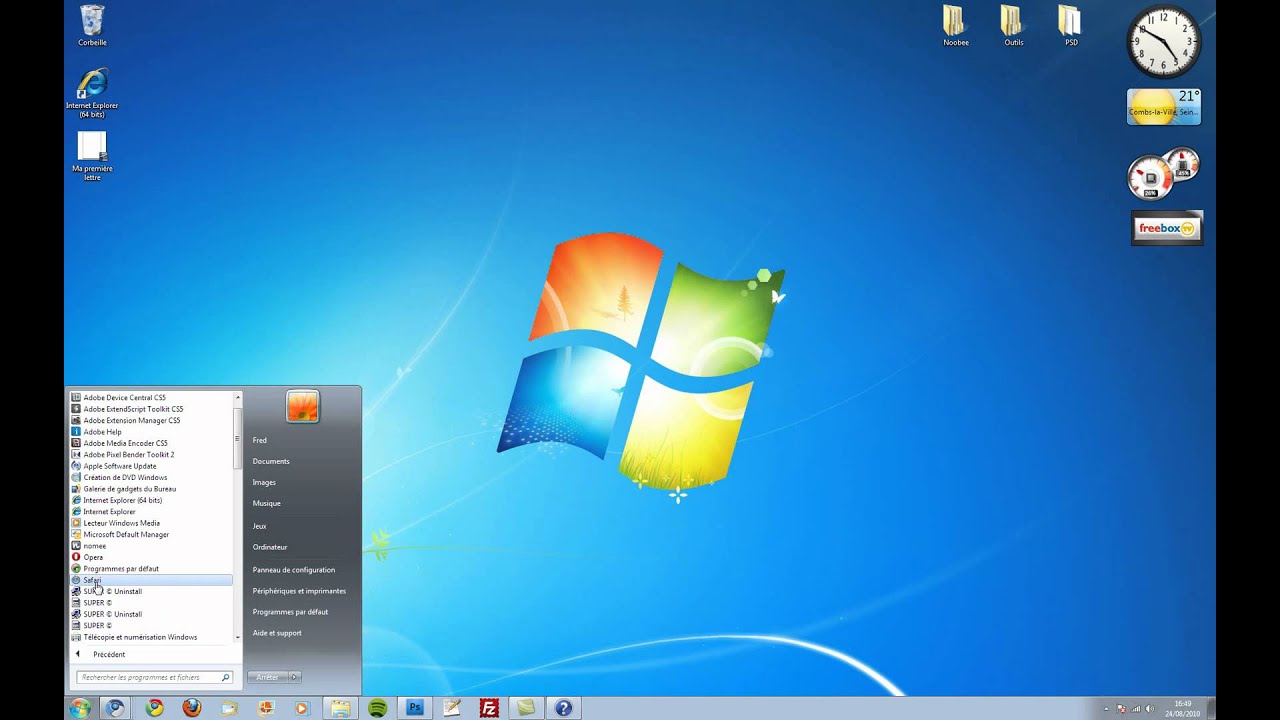Launch Adobe Extension Manager CS5
The height and width of the screenshot is (720, 1280).
(x=152, y=420)
